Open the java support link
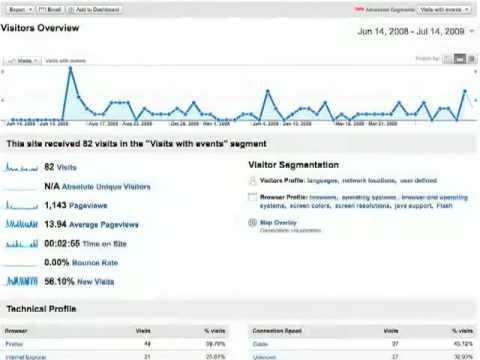The height and width of the screenshot is (360, 480). [413, 206]
